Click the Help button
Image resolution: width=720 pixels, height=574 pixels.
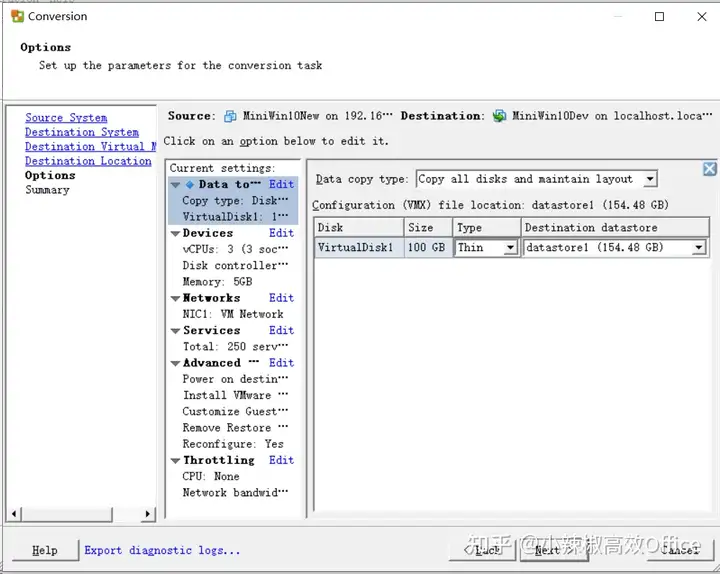tap(45, 550)
